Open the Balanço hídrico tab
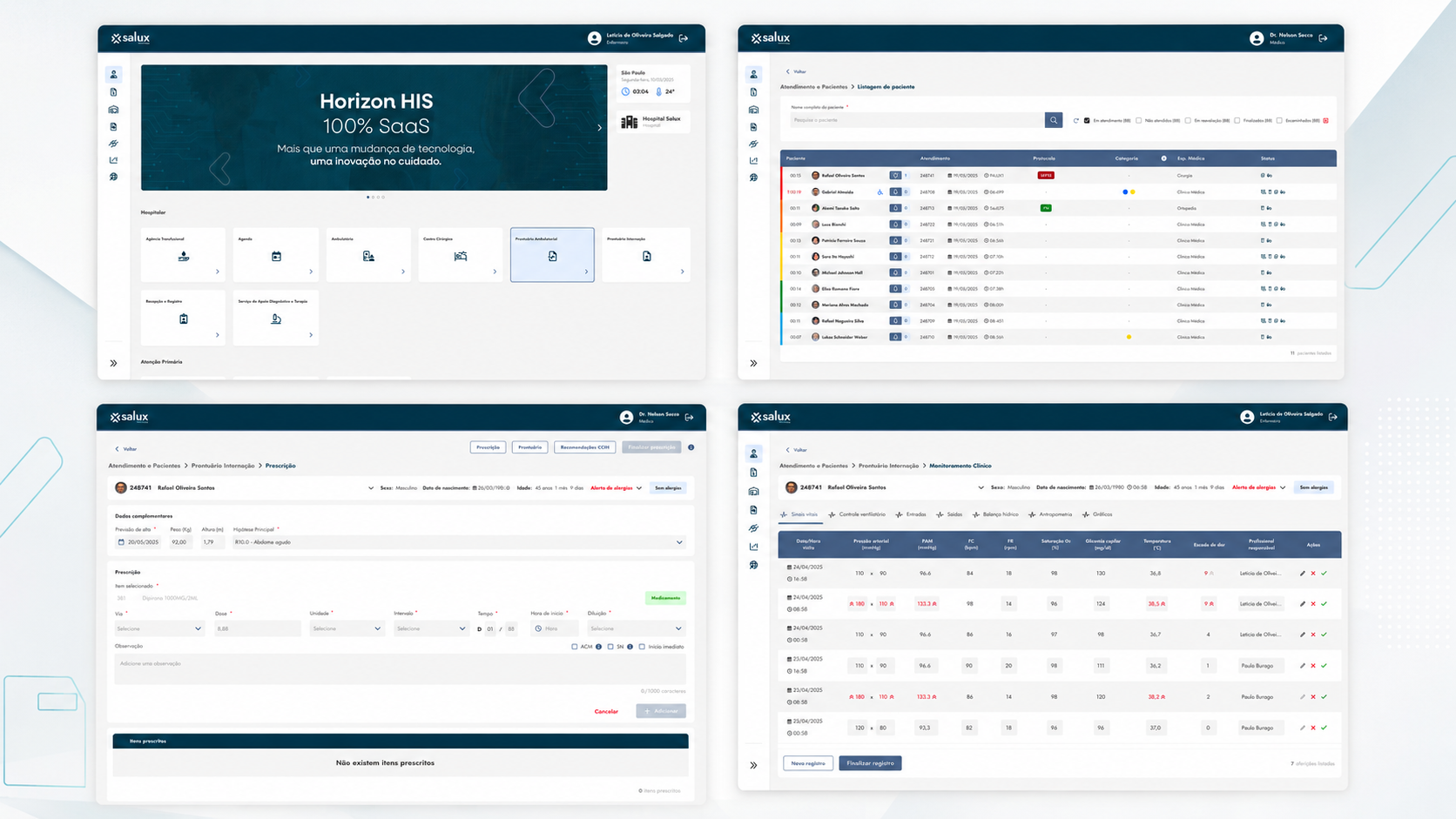Image resolution: width=1456 pixels, height=819 pixels. pyautogui.click(x=995, y=514)
